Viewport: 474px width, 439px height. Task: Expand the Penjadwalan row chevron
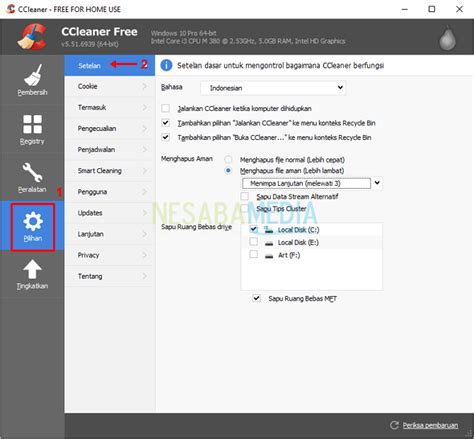[x=144, y=150]
